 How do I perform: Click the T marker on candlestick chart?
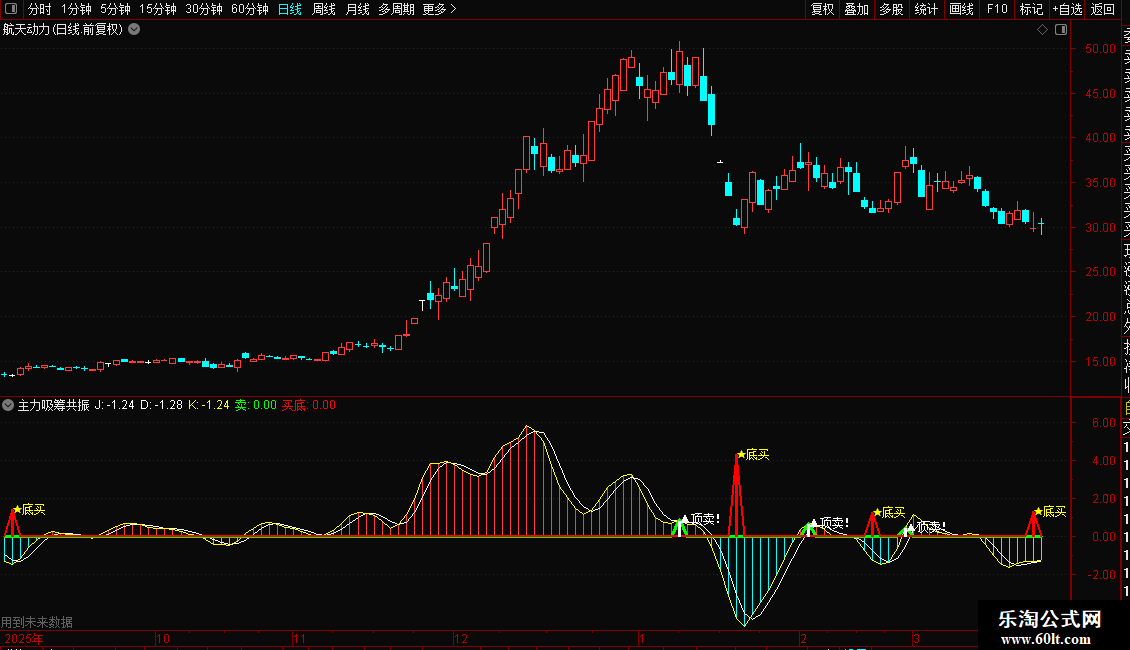coord(422,306)
